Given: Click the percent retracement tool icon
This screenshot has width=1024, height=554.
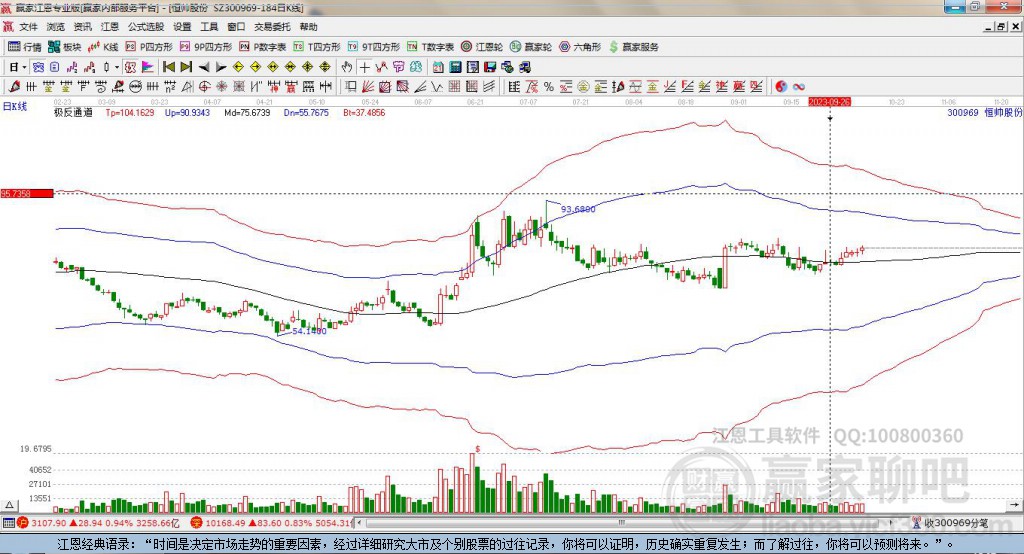Looking at the screenshot, I should tap(549, 86).
